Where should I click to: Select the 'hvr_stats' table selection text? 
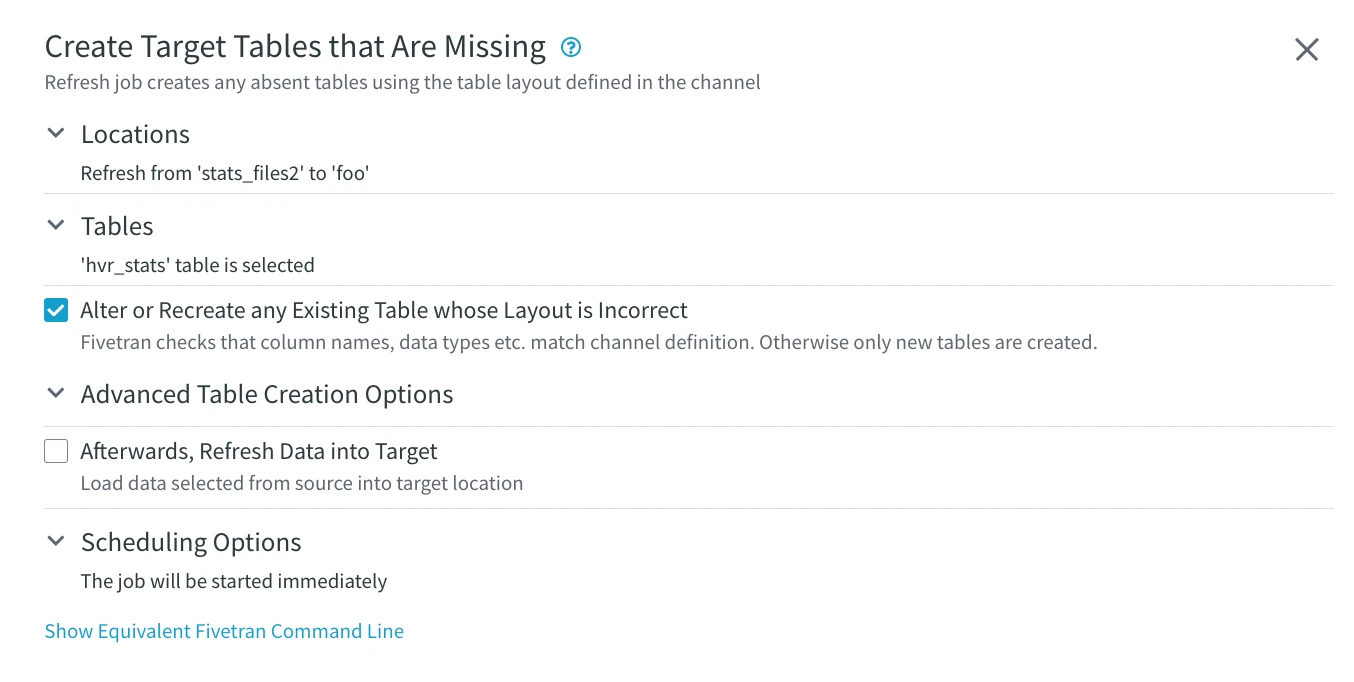(x=197, y=264)
